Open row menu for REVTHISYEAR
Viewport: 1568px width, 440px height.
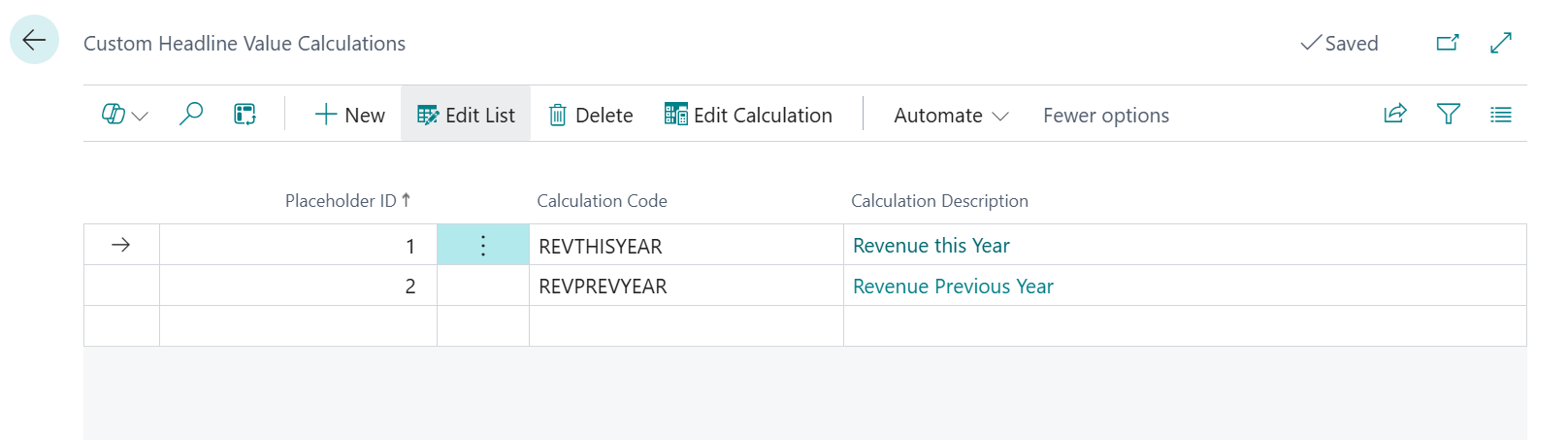[483, 246]
